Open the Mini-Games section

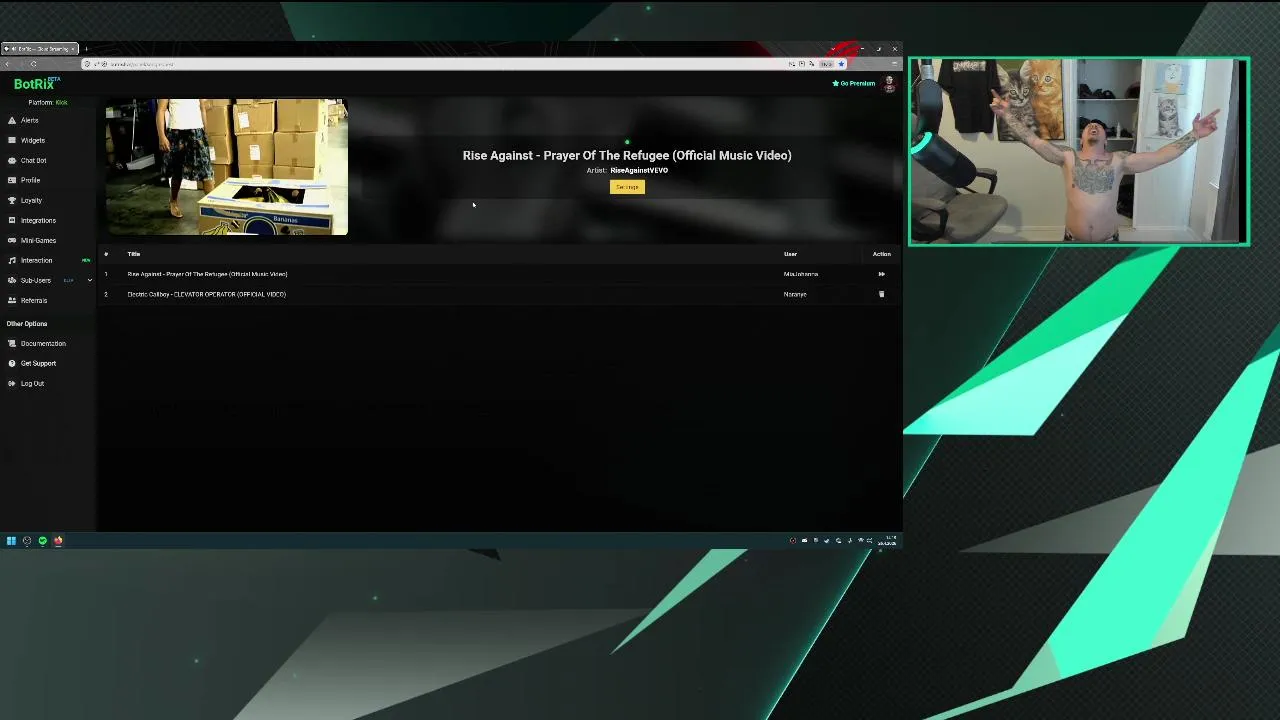tap(38, 240)
